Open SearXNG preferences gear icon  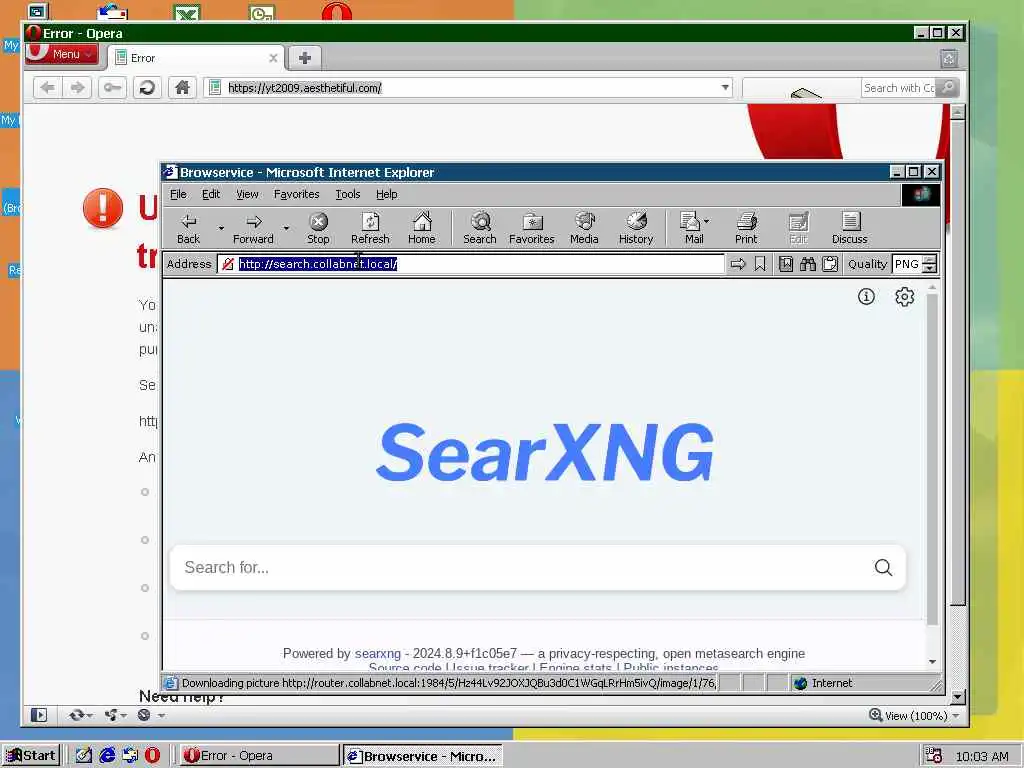[x=904, y=297]
